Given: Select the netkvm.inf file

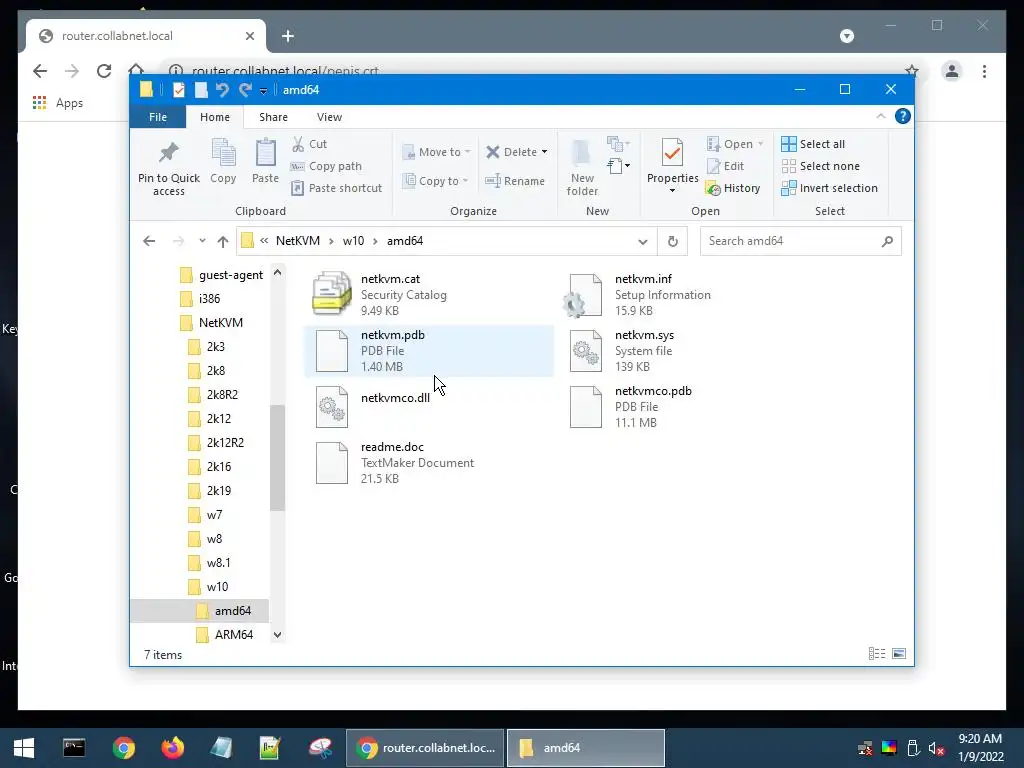Looking at the screenshot, I should [682, 295].
